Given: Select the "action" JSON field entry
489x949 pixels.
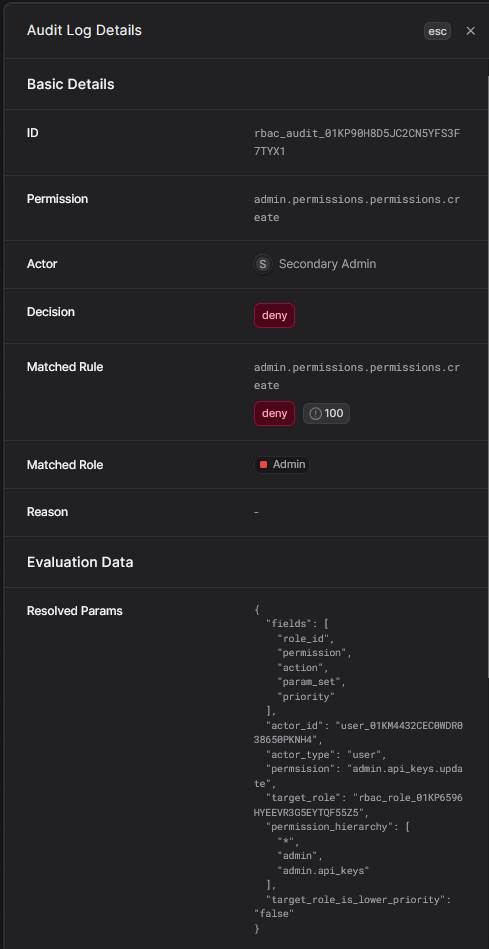Looking at the screenshot, I should [300, 668].
